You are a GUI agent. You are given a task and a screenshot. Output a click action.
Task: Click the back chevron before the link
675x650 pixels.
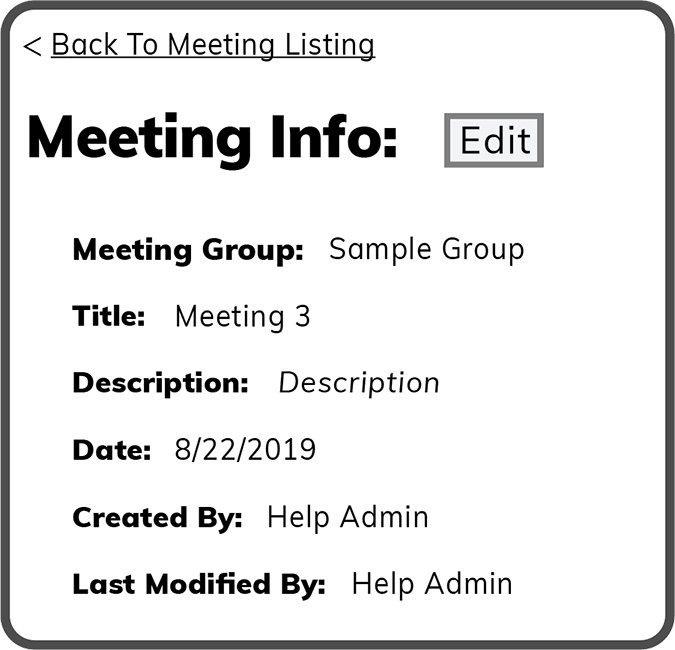32,46
